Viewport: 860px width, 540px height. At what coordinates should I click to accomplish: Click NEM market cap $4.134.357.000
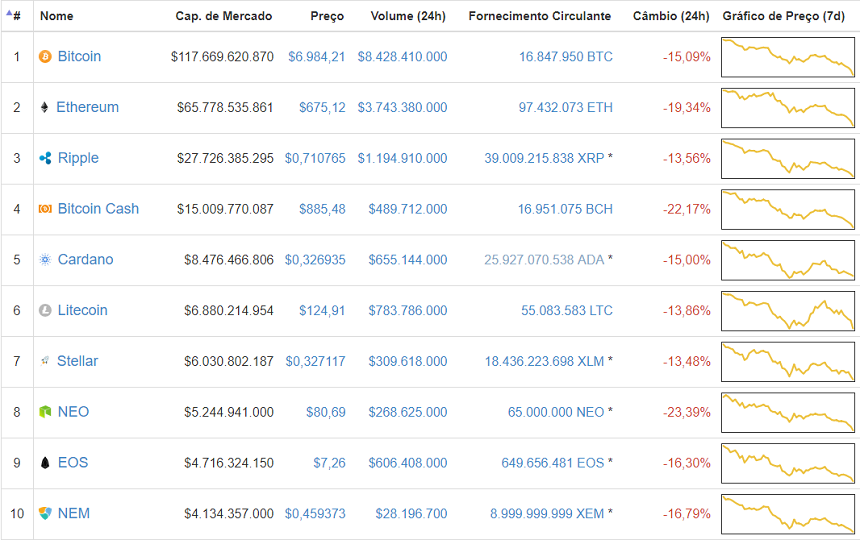[229, 514]
